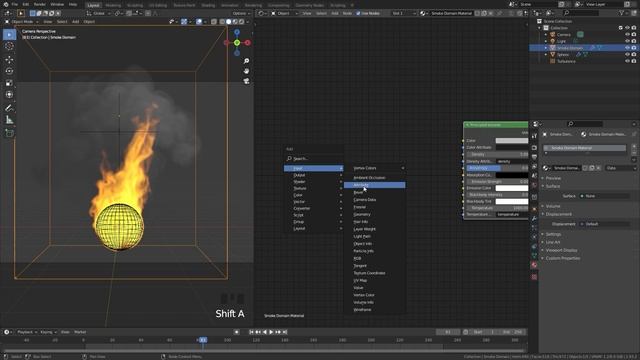The height and width of the screenshot is (360, 640).
Task: Hide Camera in viewport via eye icon
Action: coord(627,35)
